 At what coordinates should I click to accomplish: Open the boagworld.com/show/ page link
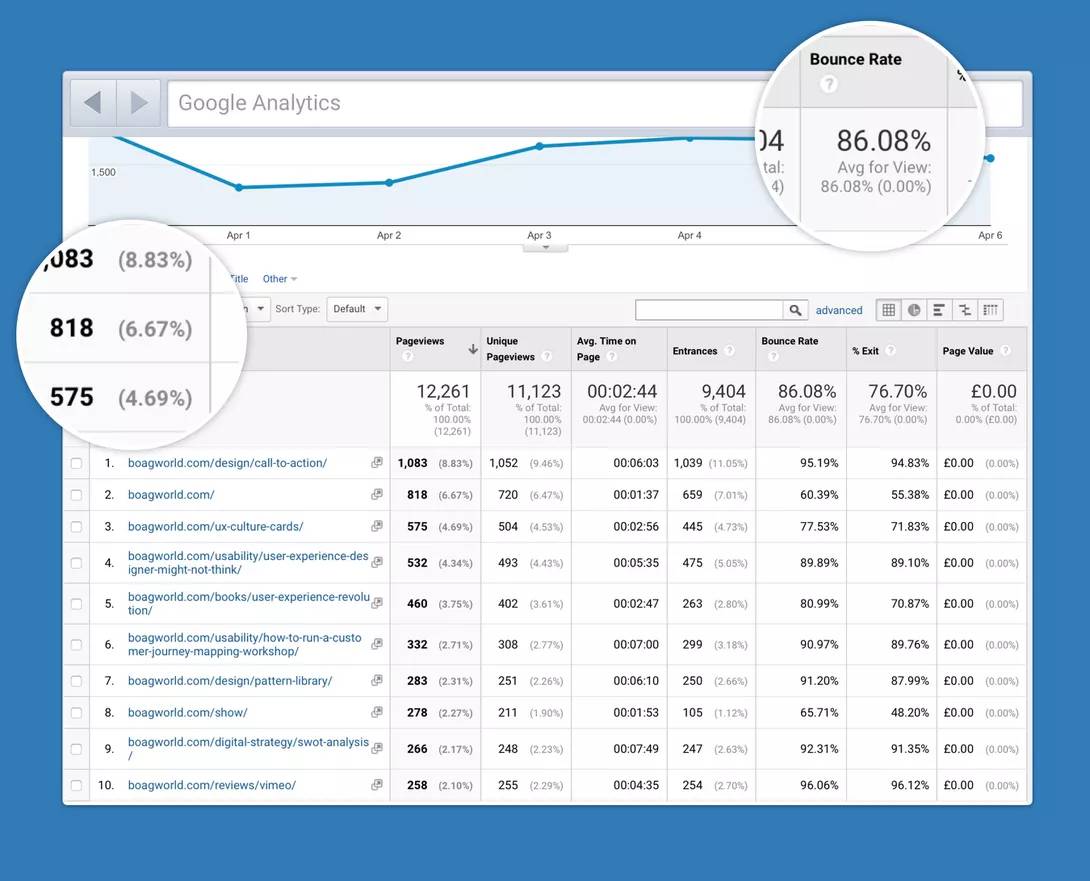coord(187,713)
